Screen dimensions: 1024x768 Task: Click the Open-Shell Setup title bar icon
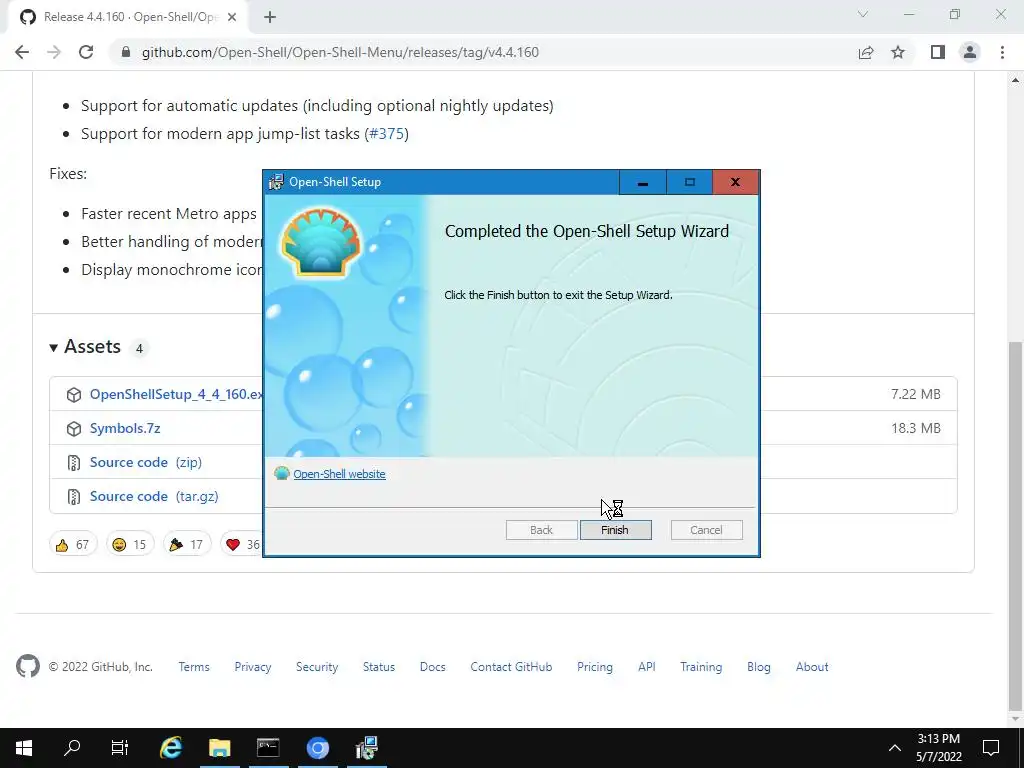tap(276, 182)
